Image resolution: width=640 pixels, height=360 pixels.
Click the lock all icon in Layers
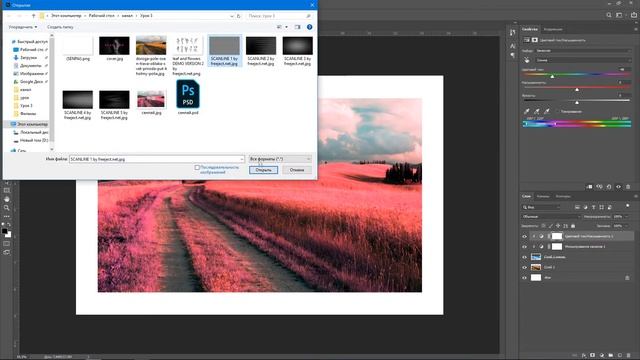click(x=573, y=226)
